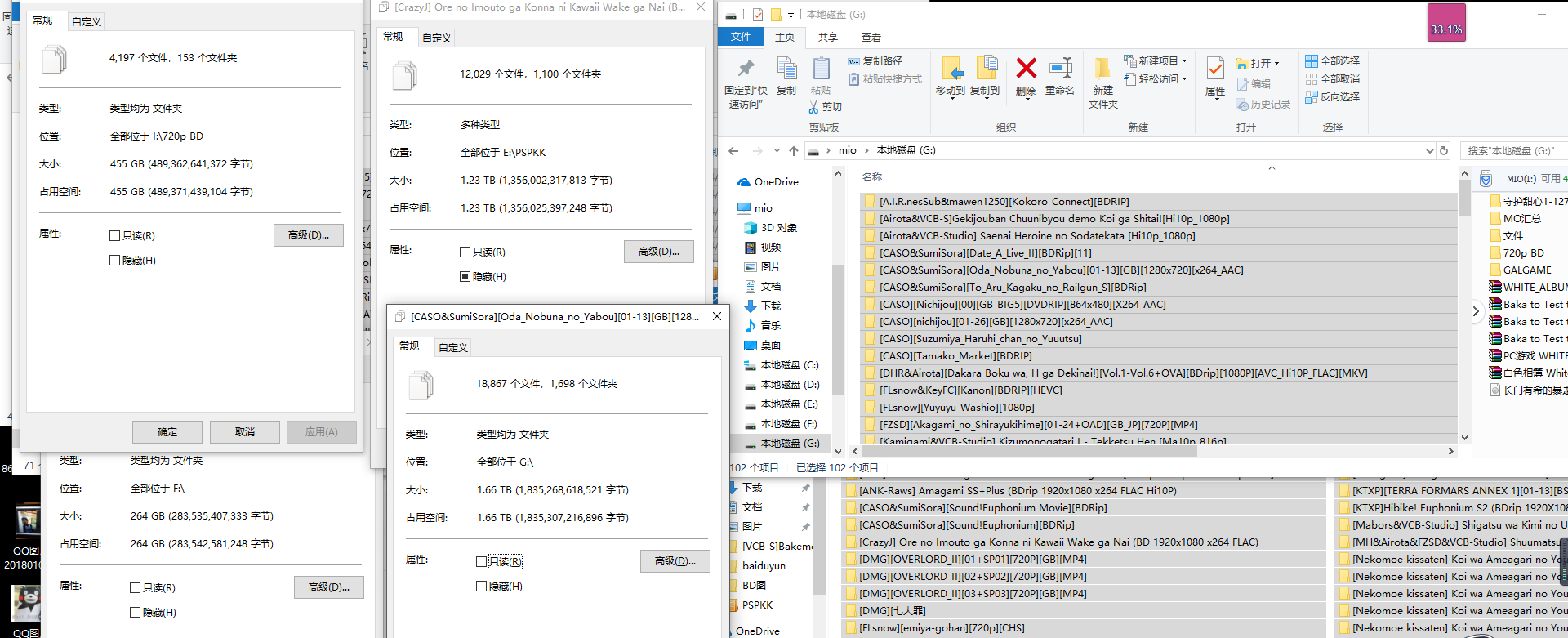Click the Refresh icon beside address bar
Screen dimensions: 1568x638
pyautogui.click(x=1444, y=151)
